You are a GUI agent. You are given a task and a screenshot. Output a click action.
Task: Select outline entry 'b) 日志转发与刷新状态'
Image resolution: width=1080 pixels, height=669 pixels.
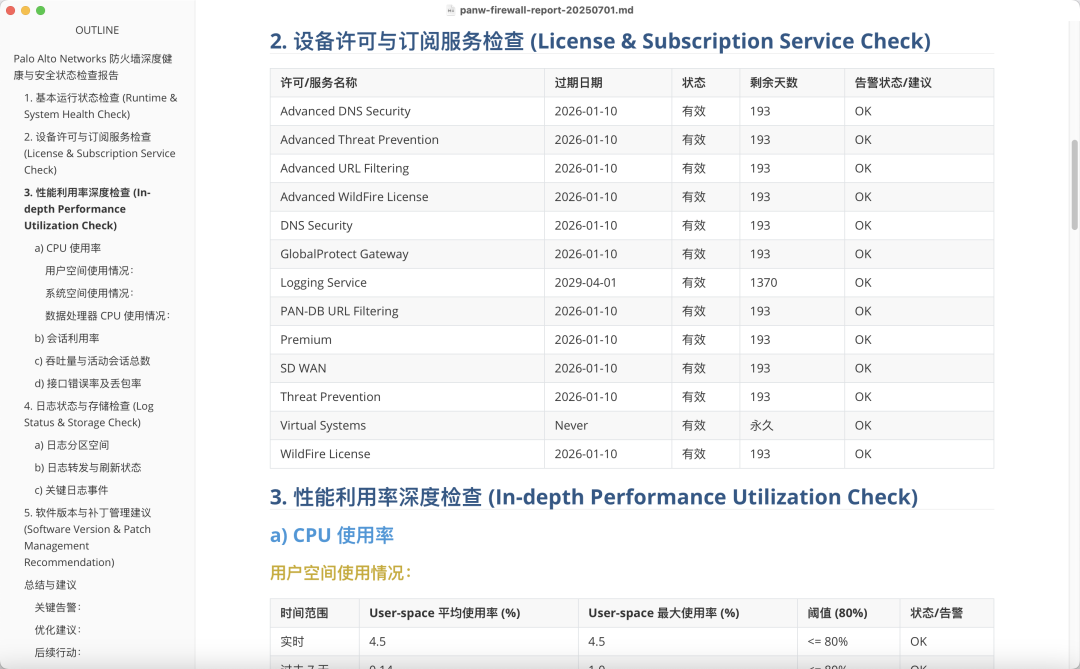click(x=87, y=468)
